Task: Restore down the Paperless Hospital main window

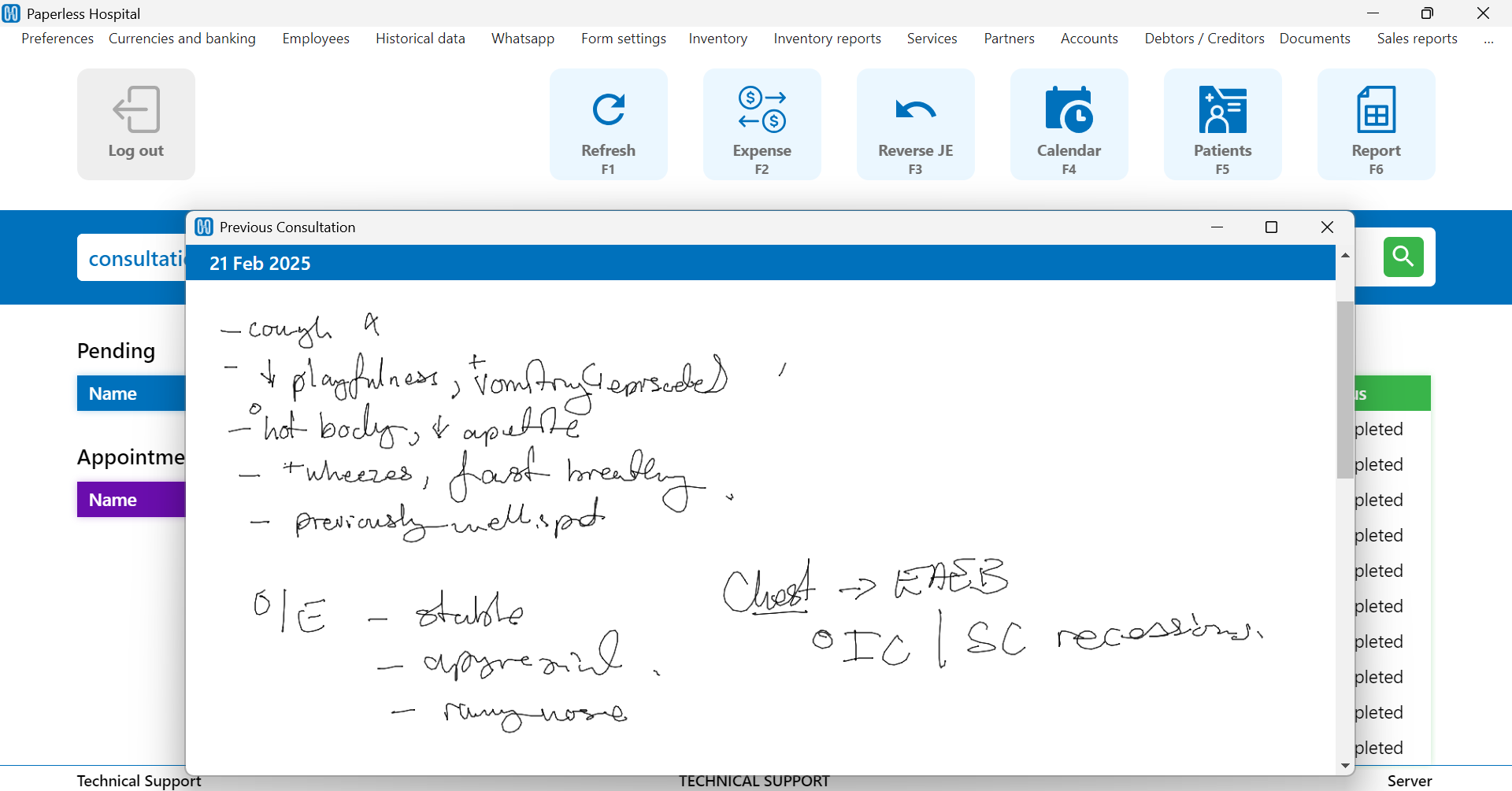Action: coord(1427,13)
